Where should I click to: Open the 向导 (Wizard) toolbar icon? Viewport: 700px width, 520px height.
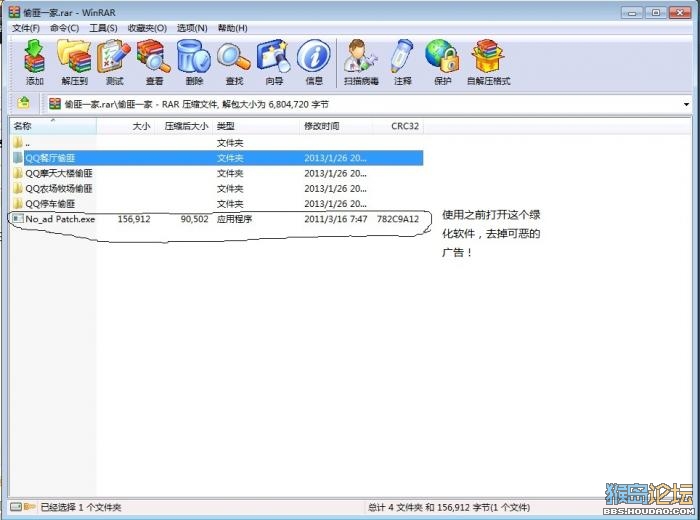pyautogui.click(x=274, y=57)
